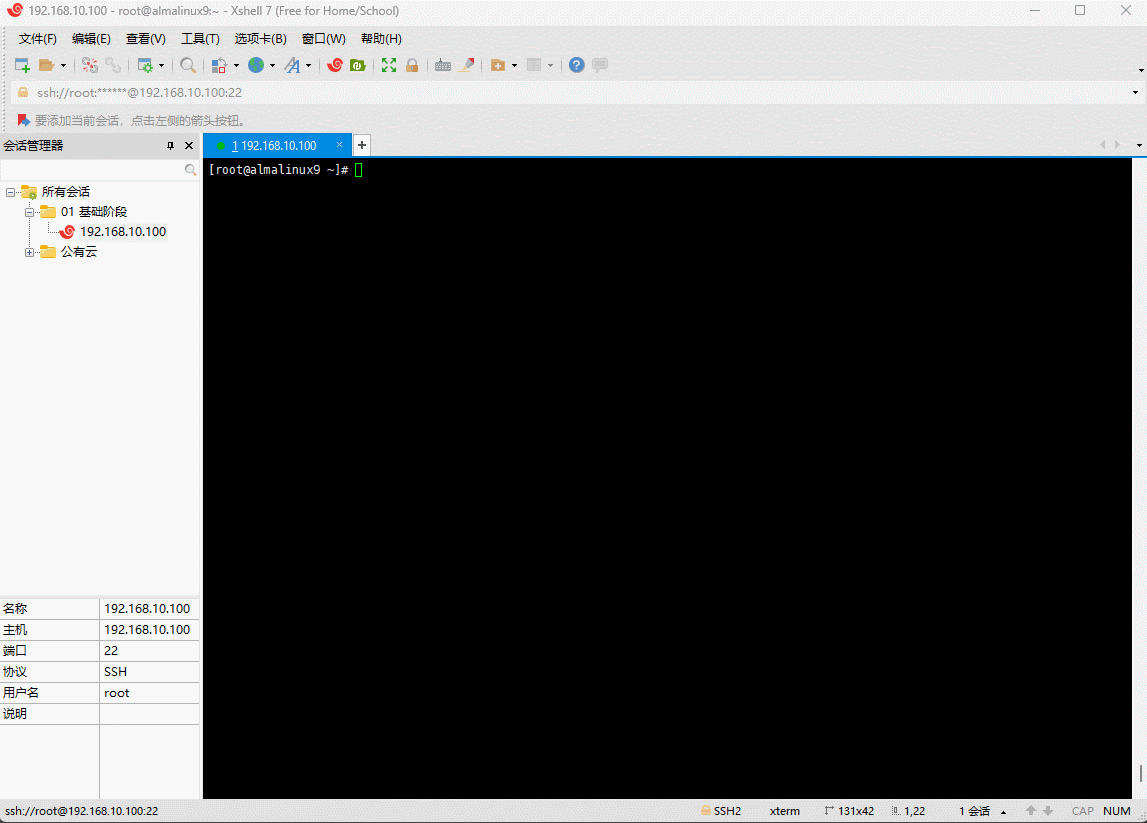Close the session manager panel
Viewport: 1147px width, 823px height.
tap(189, 146)
